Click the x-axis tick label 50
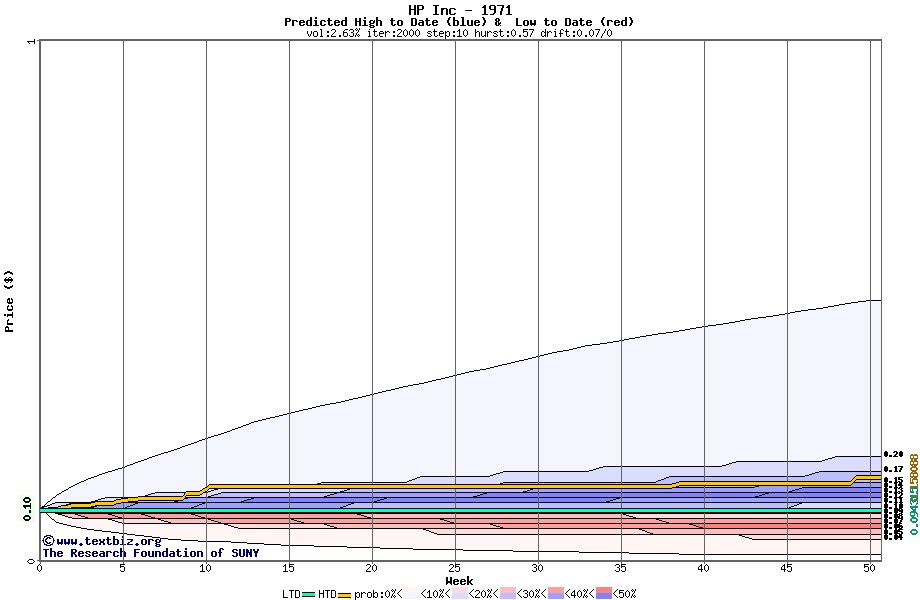The height and width of the screenshot is (600, 920). (870, 568)
